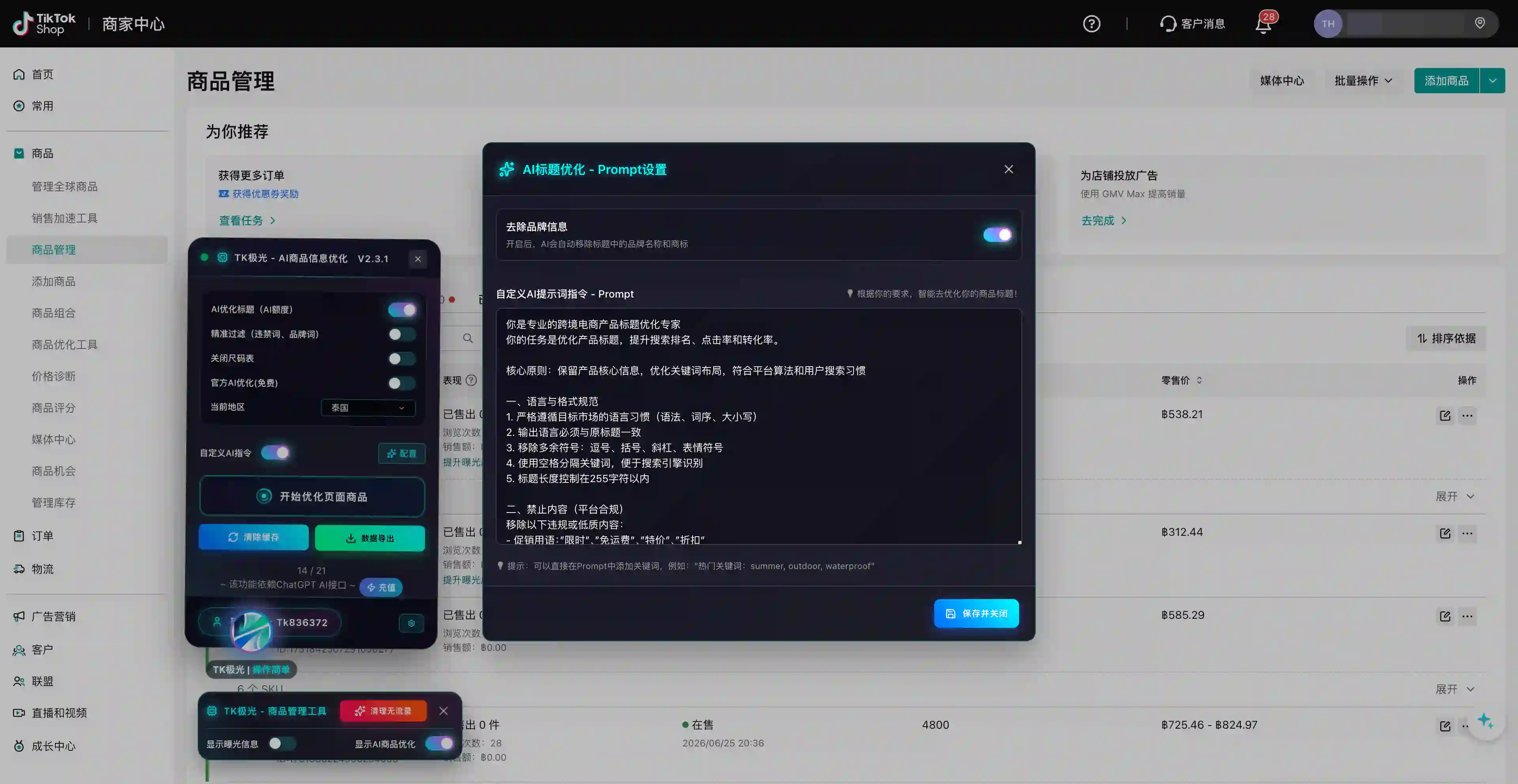Open the arrow dropdown beside 添加商品

coord(1492,81)
